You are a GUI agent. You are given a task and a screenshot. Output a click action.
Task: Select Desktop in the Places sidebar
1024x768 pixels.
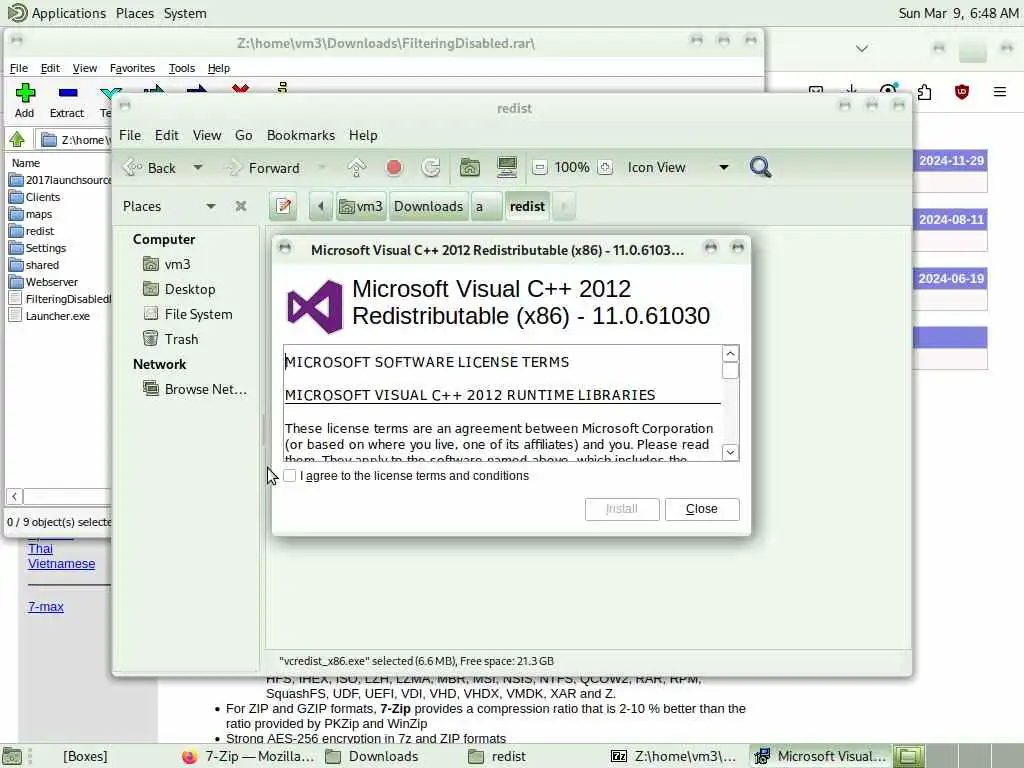(x=180, y=289)
